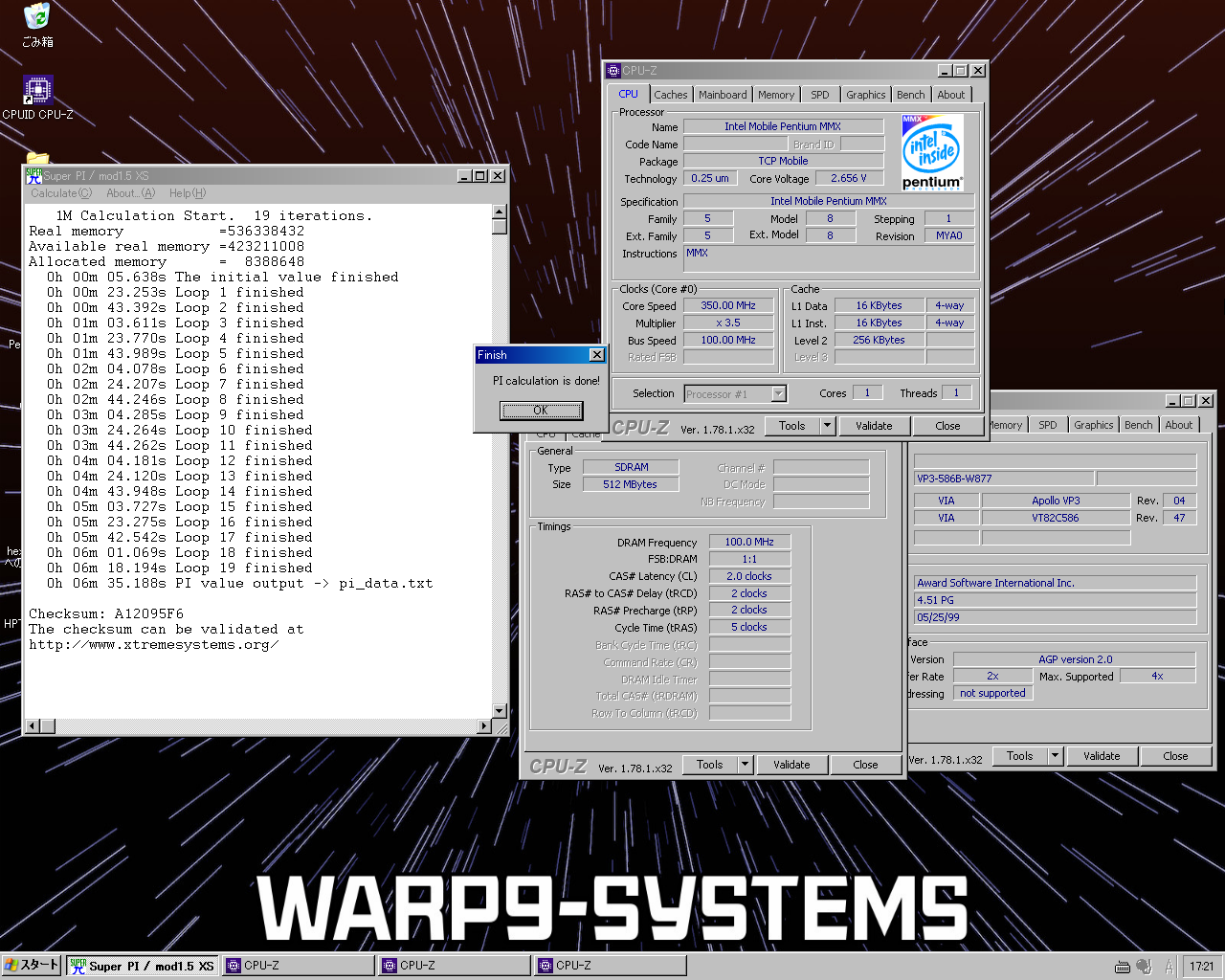
Task: Click the Multiplier x 3.5 value
Action: (728, 323)
